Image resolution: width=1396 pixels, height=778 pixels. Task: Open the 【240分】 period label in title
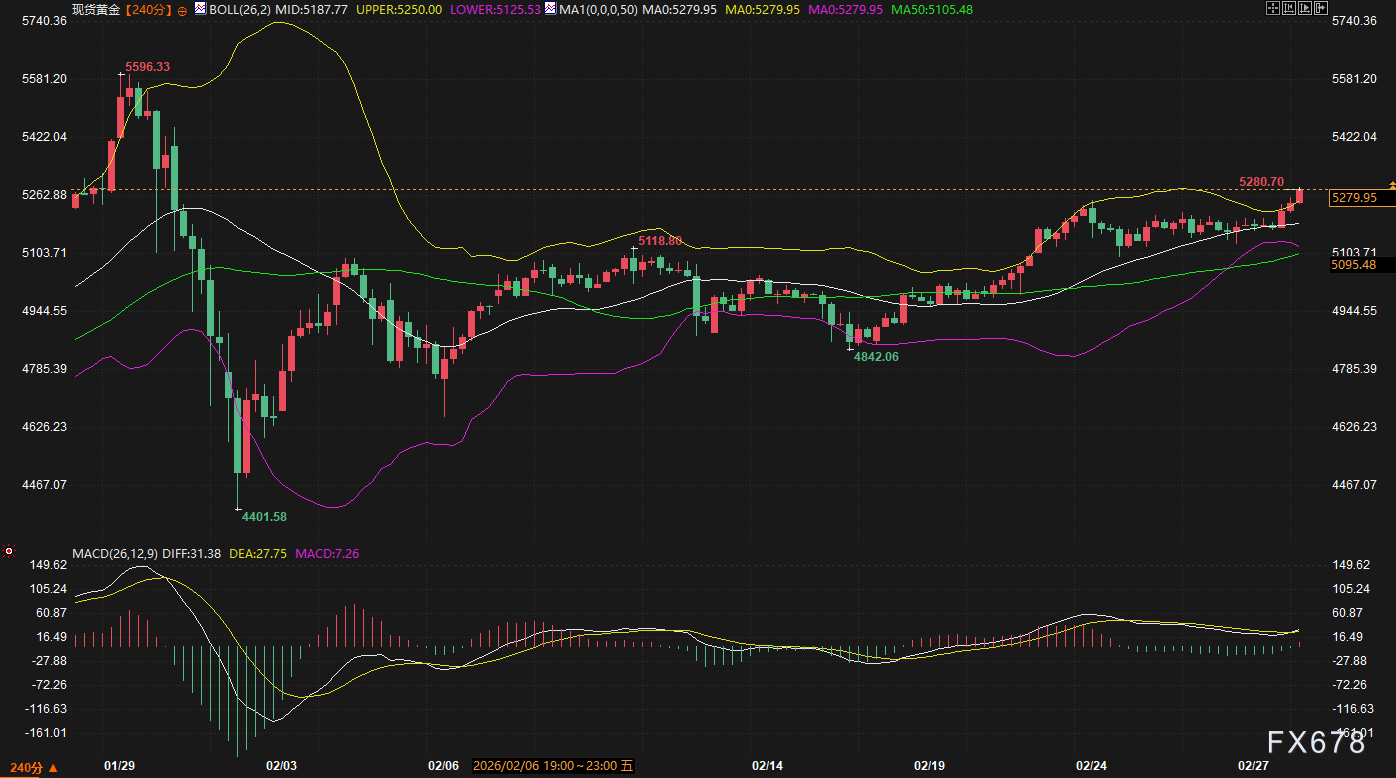(x=148, y=9)
